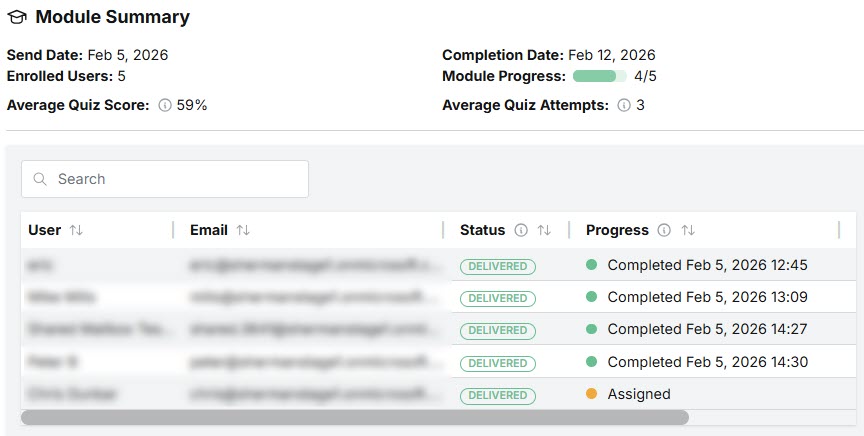The width and height of the screenshot is (864, 436).
Task: Click the magnifier icon in the search box
Action: (41, 179)
